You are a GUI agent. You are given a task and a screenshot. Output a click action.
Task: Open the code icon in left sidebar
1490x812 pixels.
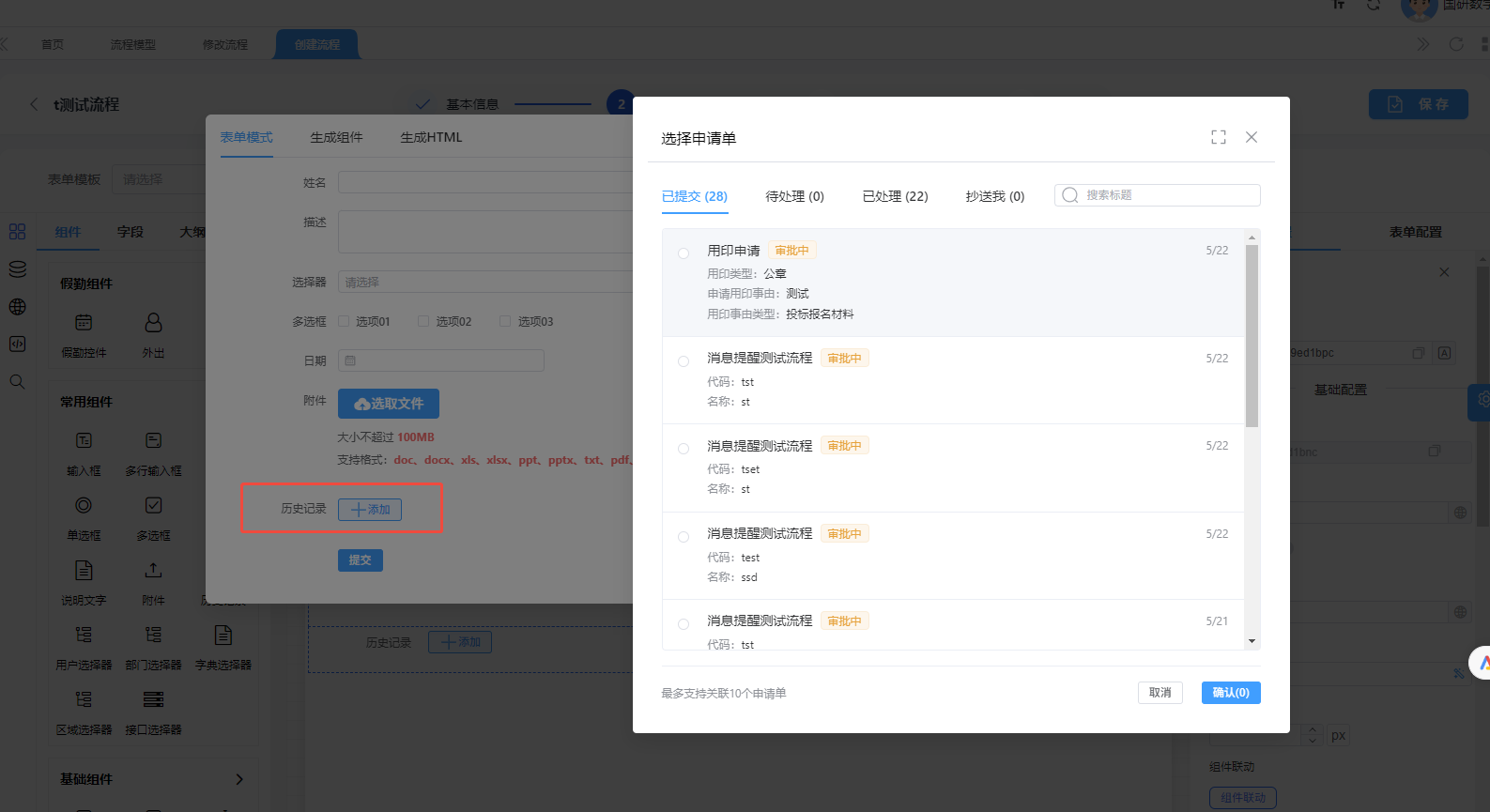pos(17,345)
